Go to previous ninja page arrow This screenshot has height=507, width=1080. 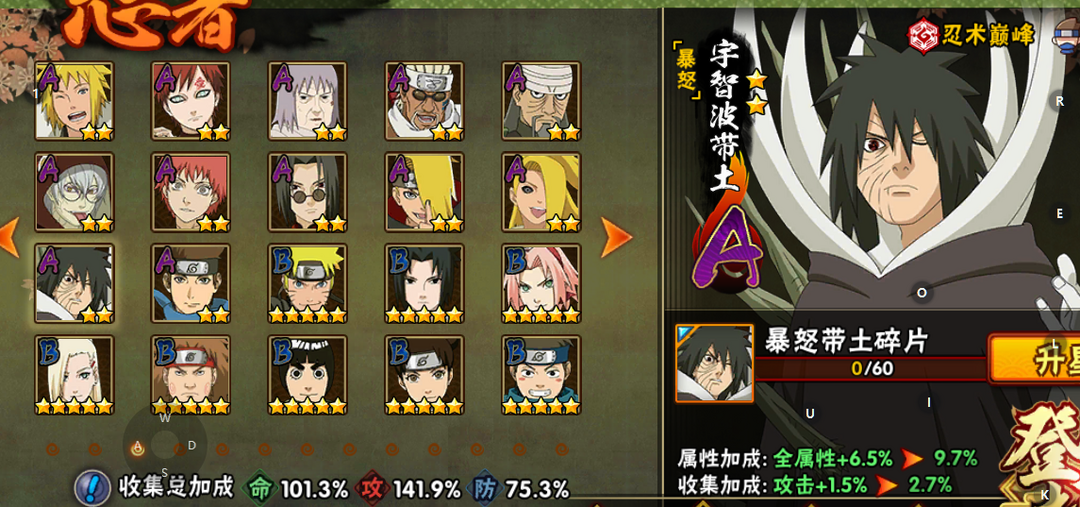click(x=9, y=238)
